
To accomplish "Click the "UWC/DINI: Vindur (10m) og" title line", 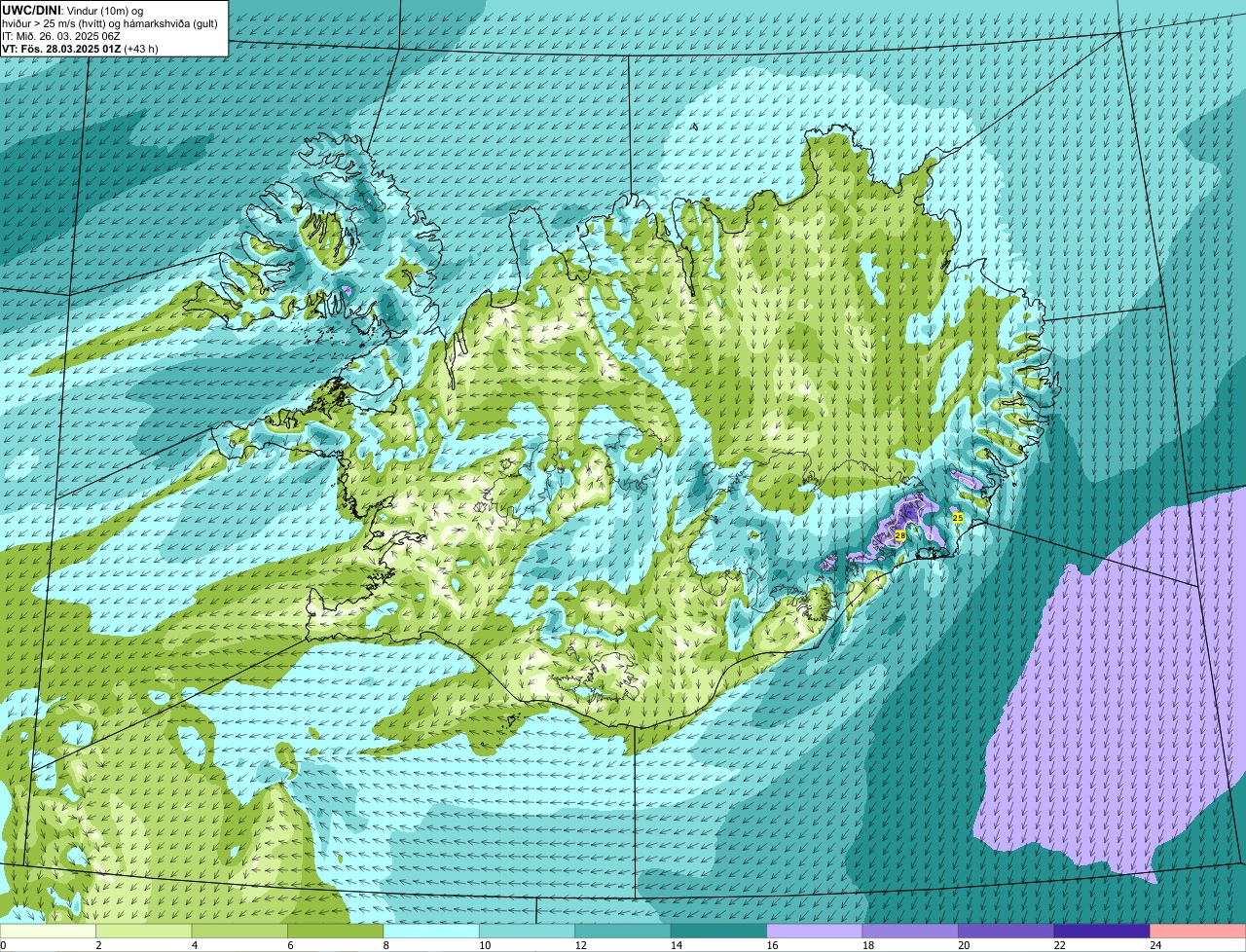I will (73, 10).
